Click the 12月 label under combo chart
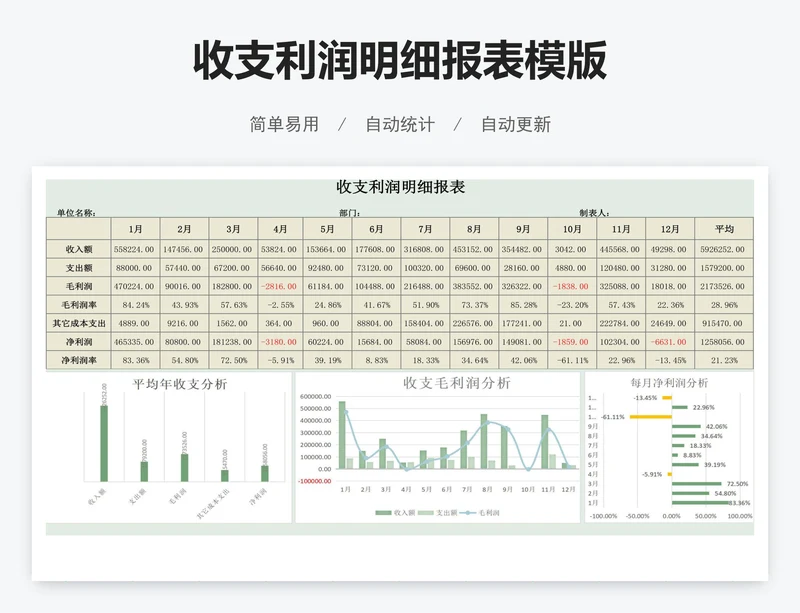 click(568, 489)
